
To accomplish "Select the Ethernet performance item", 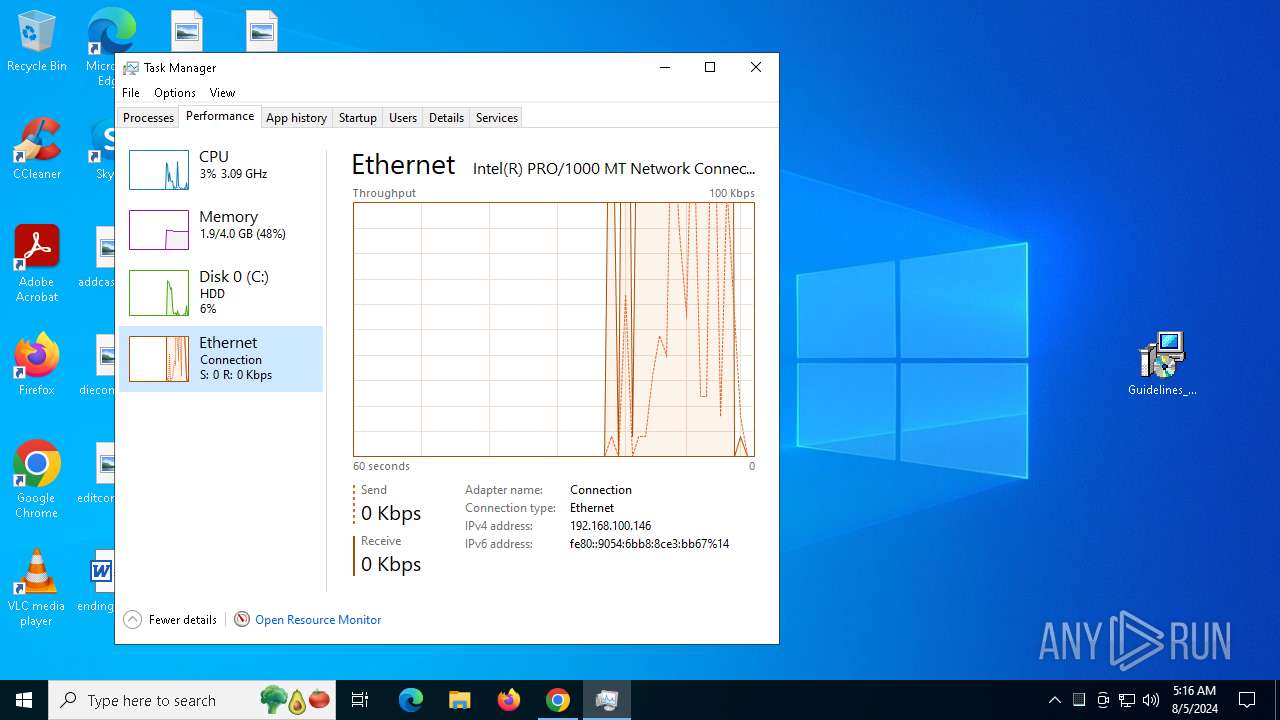I will click(x=221, y=359).
